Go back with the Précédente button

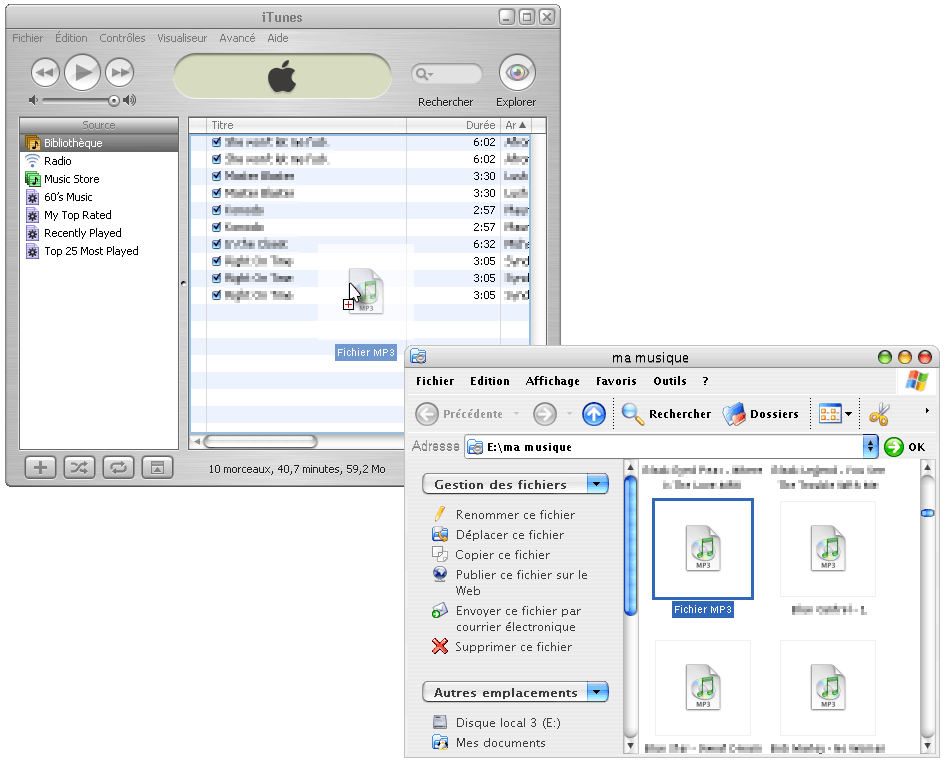[x=460, y=414]
